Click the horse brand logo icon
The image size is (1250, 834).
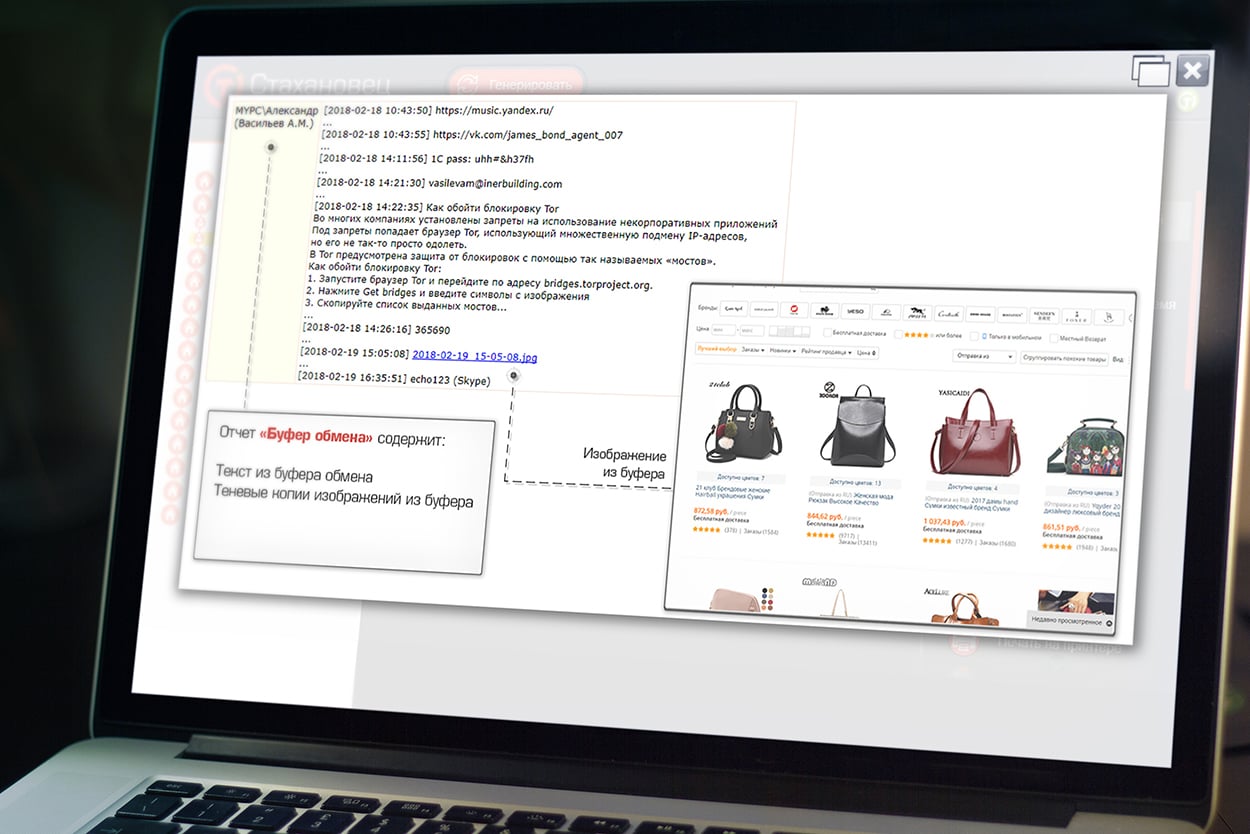pyautogui.click(x=917, y=313)
